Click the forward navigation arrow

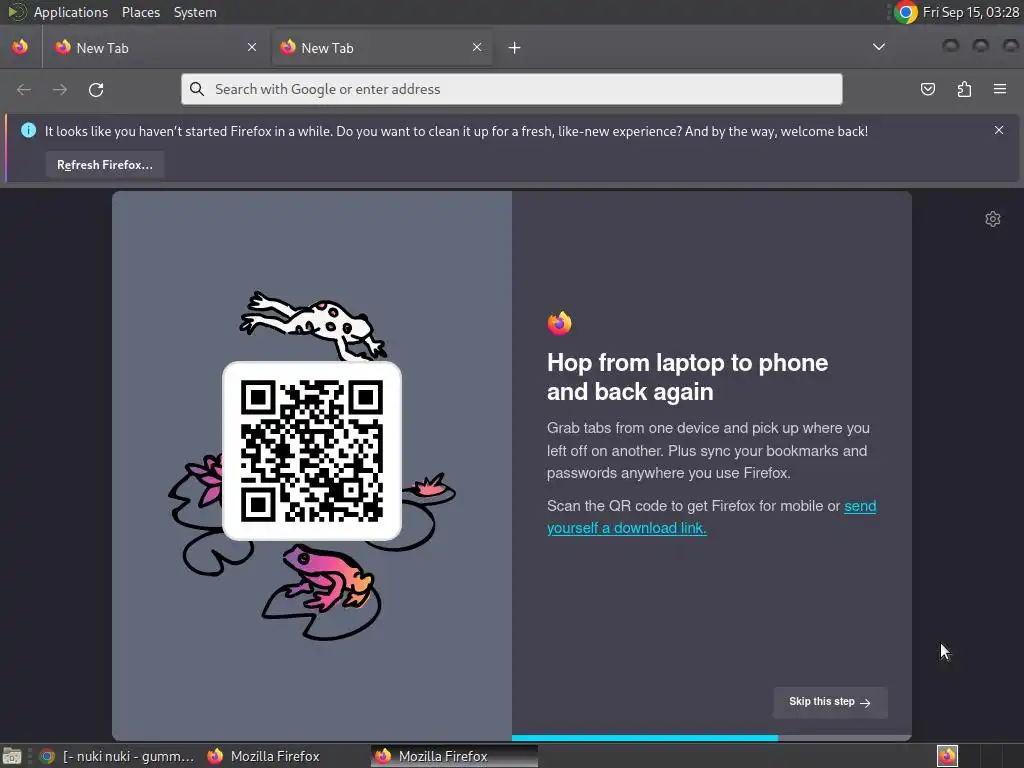click(60, 89)
